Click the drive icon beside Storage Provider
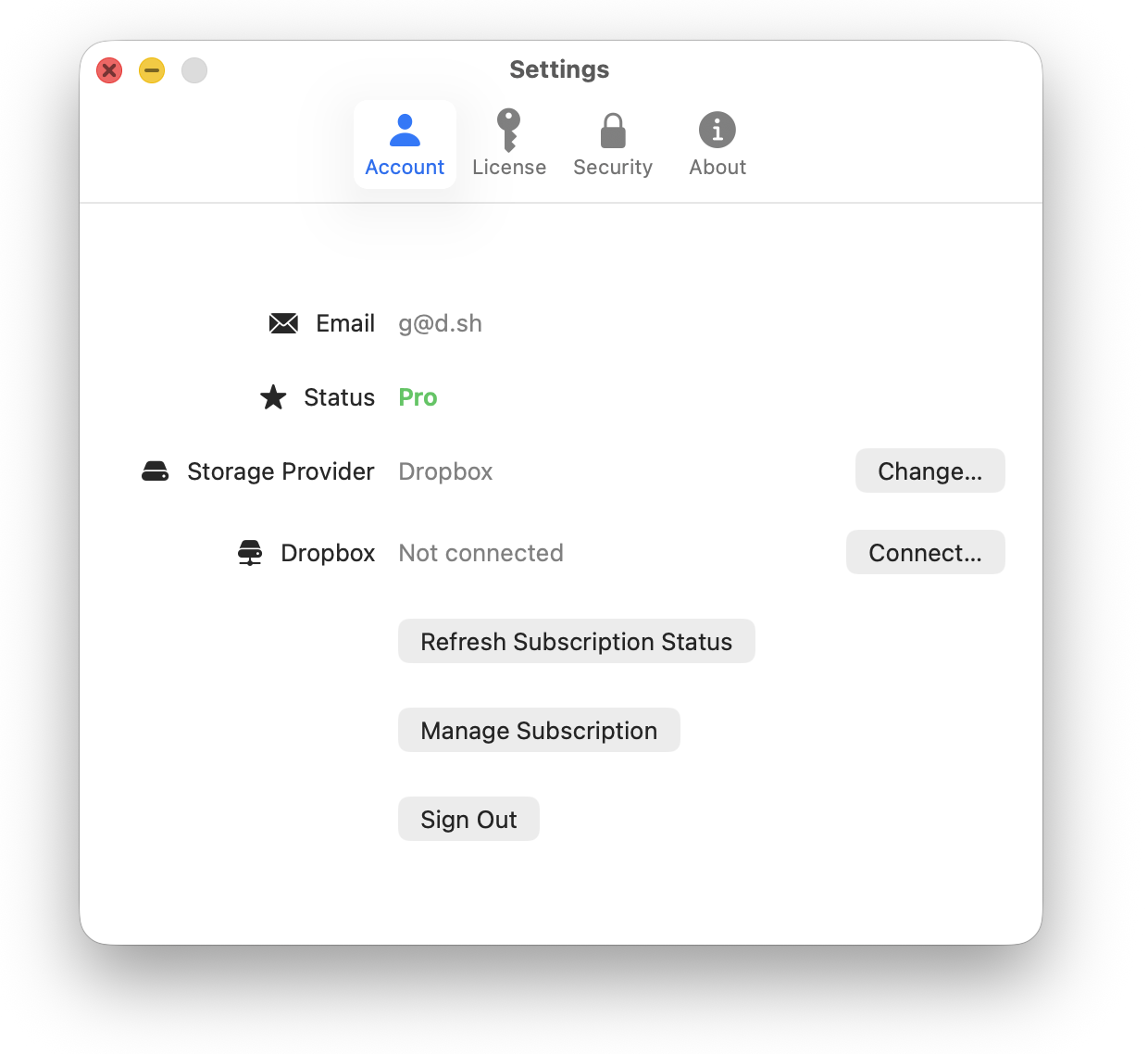The width and height of the screenshot is (1148, 1054). pos(155,471)
